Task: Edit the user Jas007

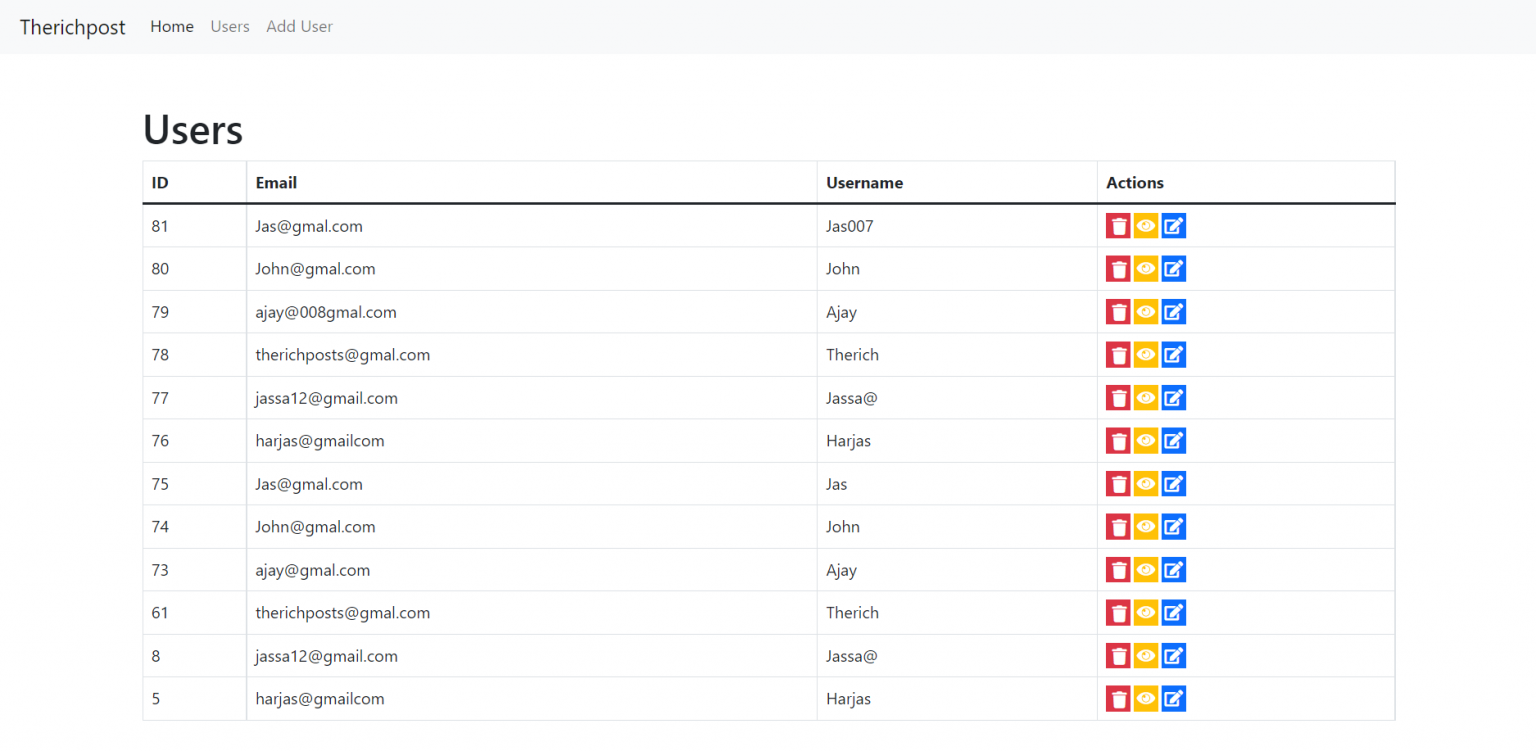Action: [1173, 226]
